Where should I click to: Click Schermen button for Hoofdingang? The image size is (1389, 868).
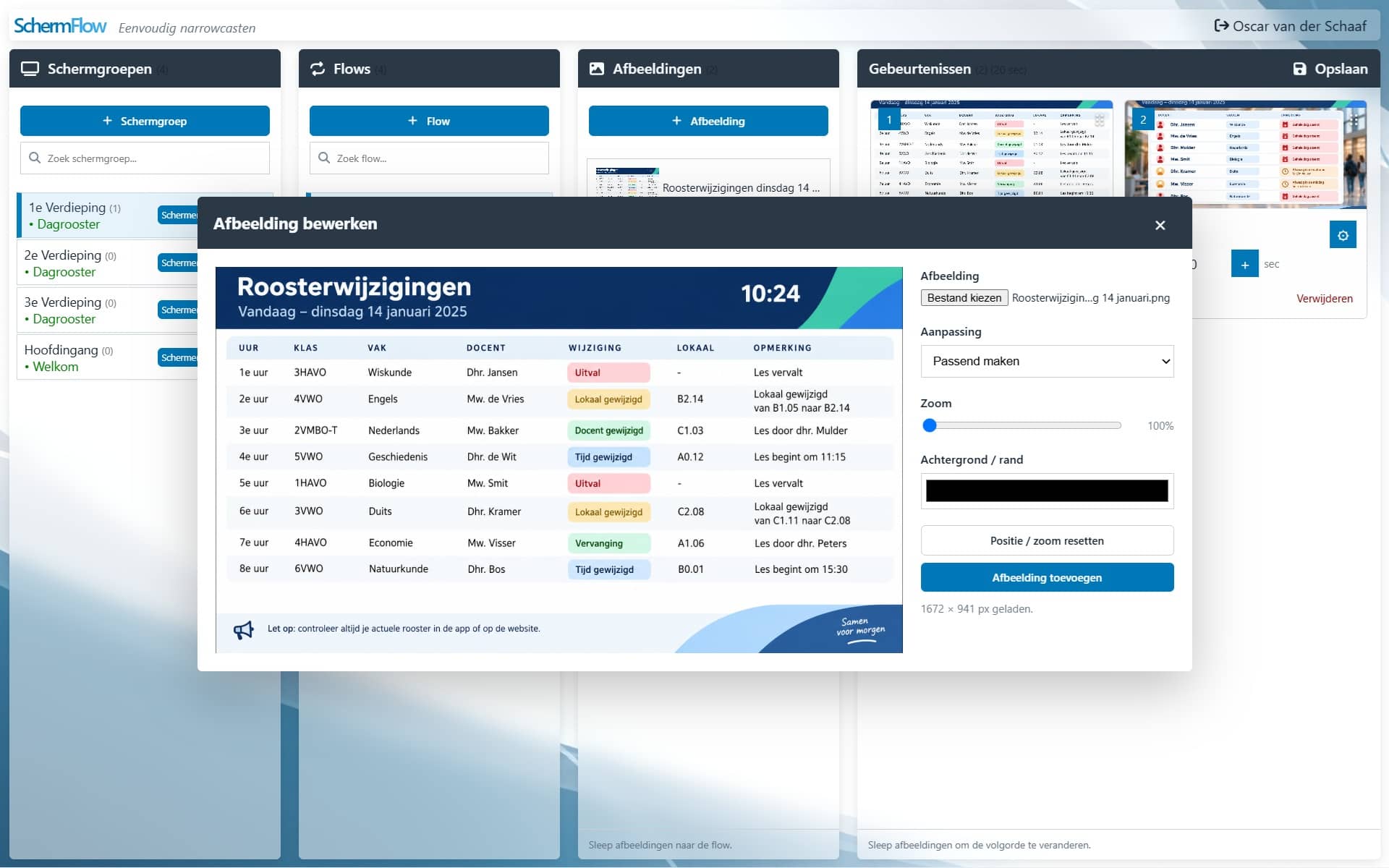click(178, 357)
